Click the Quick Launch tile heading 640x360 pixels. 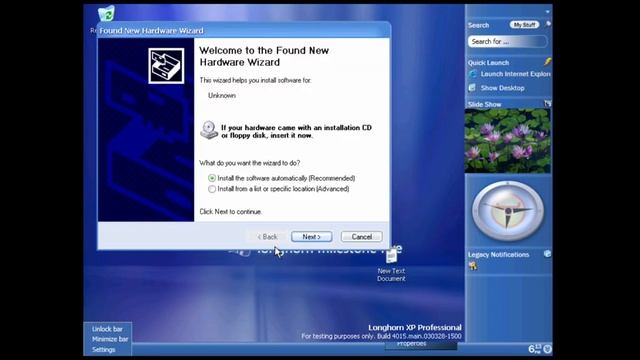coord(488,63)
